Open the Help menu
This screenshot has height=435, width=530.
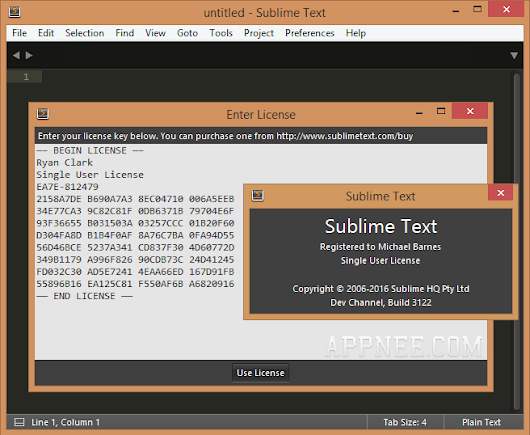(356, 33)
